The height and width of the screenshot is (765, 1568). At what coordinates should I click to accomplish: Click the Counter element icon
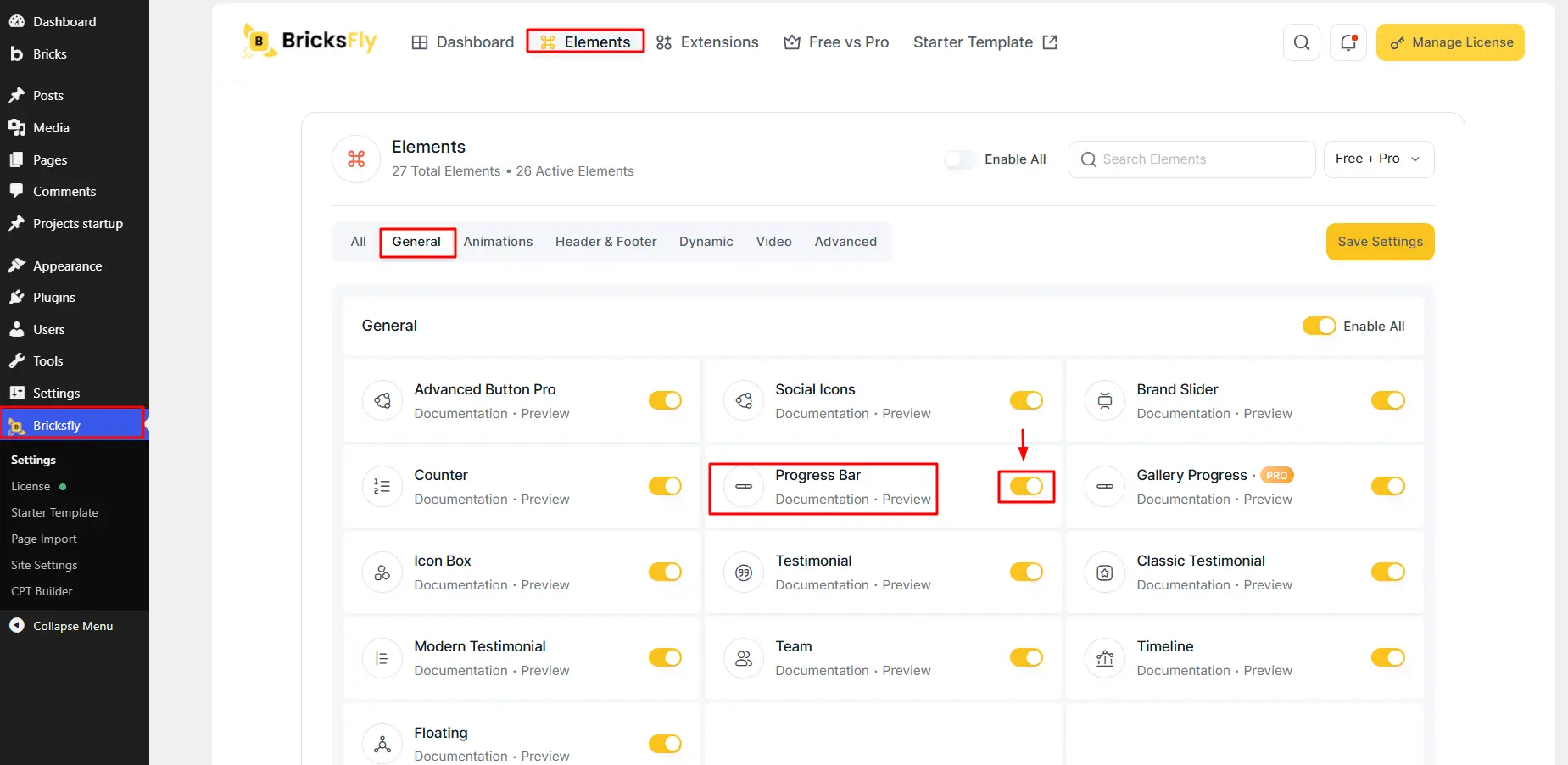382,486
